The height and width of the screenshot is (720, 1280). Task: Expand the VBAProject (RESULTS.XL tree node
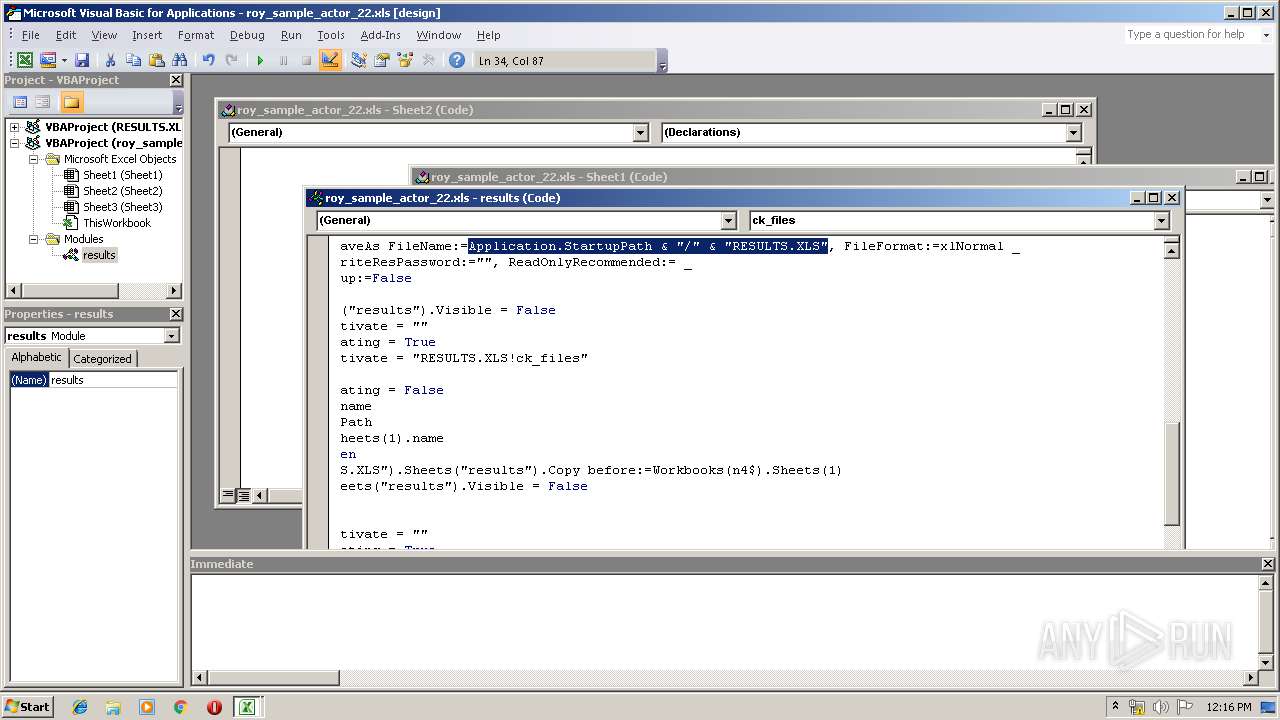(15, 127)
